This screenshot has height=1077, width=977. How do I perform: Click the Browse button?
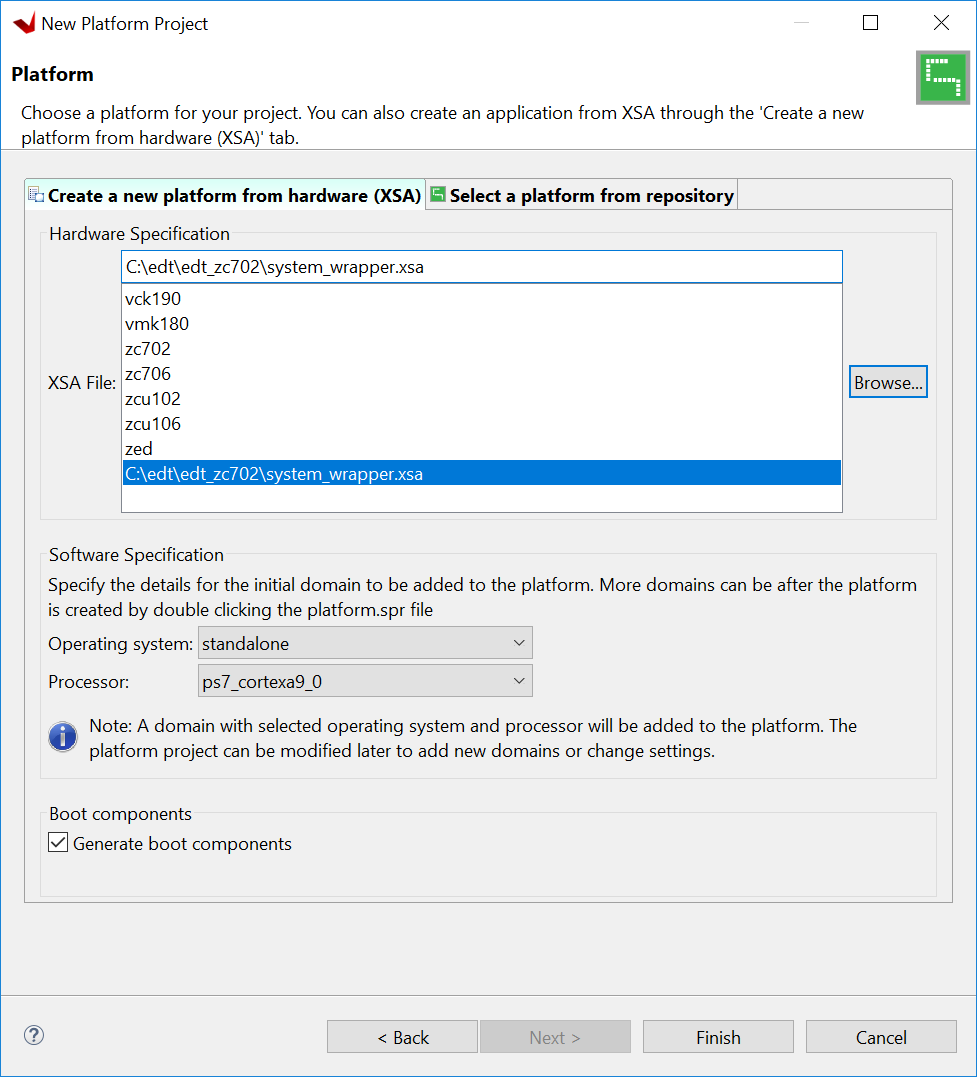(x=888, y=382)
